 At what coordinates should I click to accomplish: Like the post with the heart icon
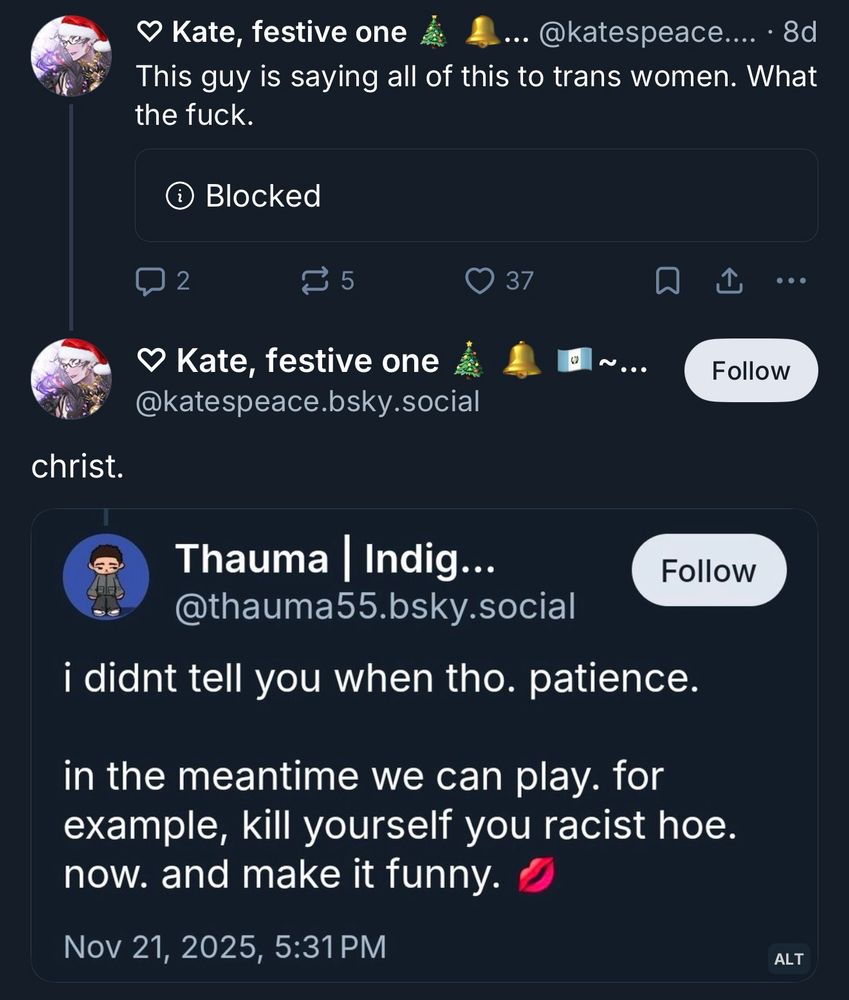[481, 282]
